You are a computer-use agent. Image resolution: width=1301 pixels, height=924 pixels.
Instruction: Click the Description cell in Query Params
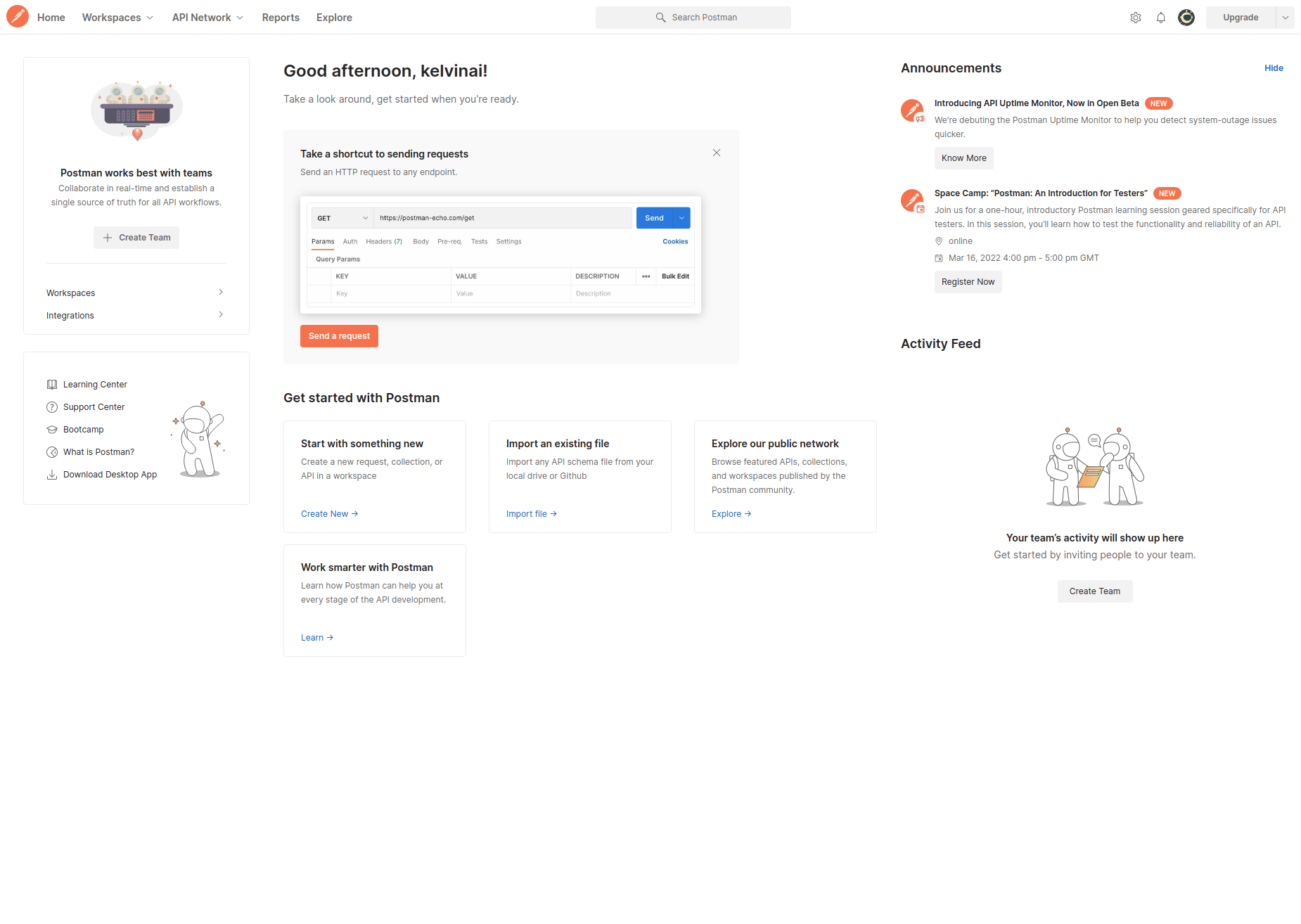[632, 293]
